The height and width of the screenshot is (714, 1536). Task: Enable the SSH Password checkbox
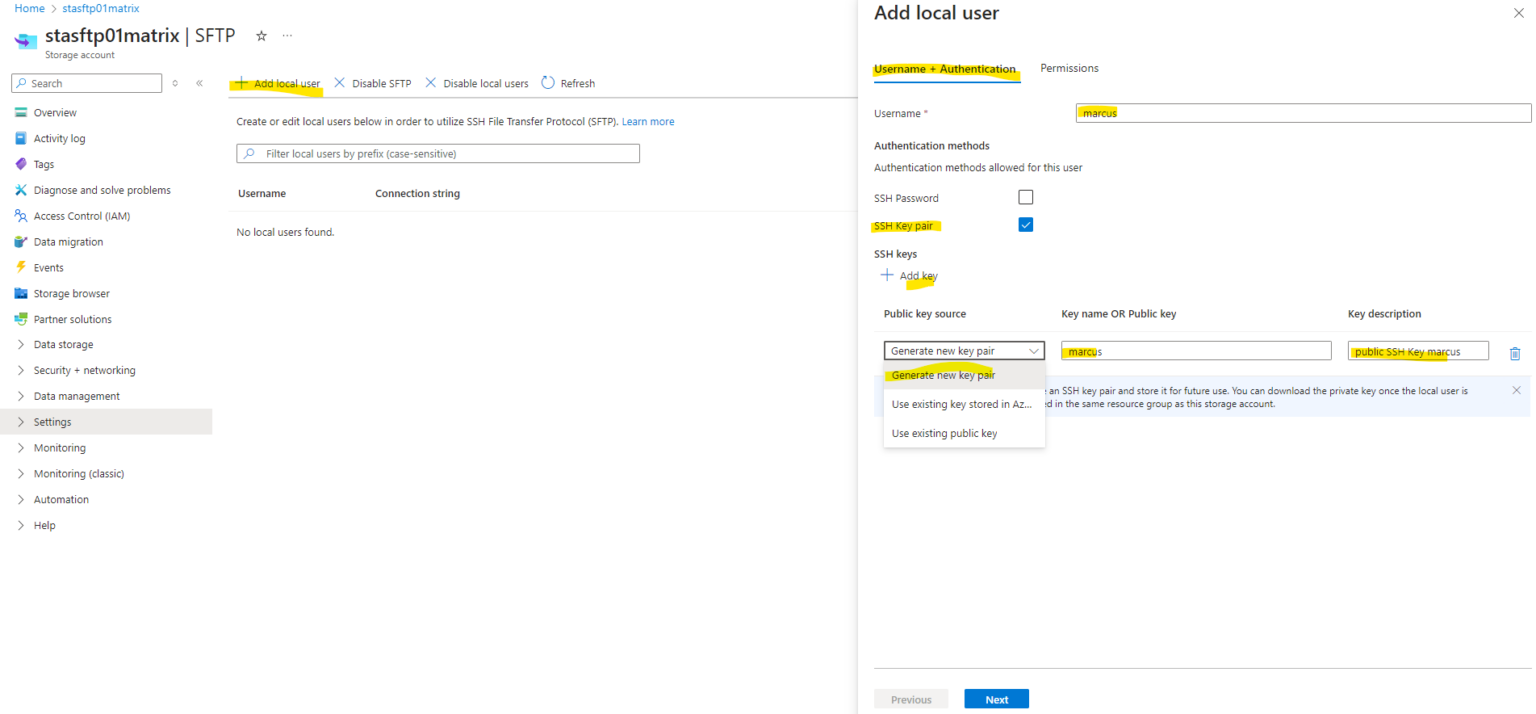1025,198
